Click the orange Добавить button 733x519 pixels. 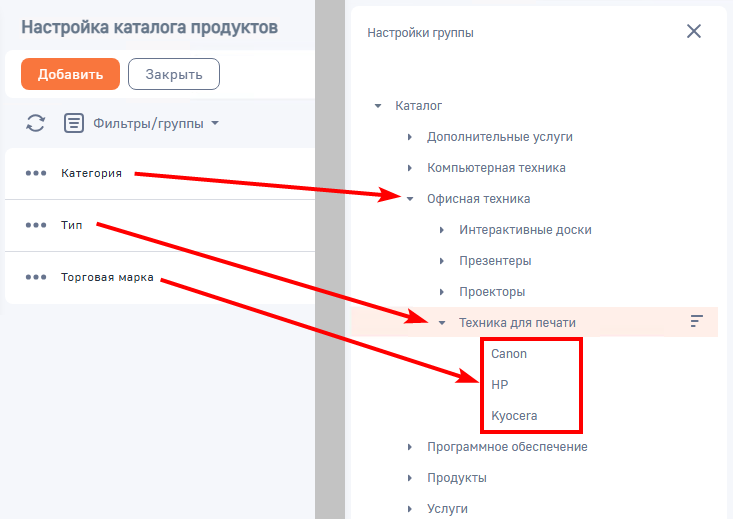70,74
